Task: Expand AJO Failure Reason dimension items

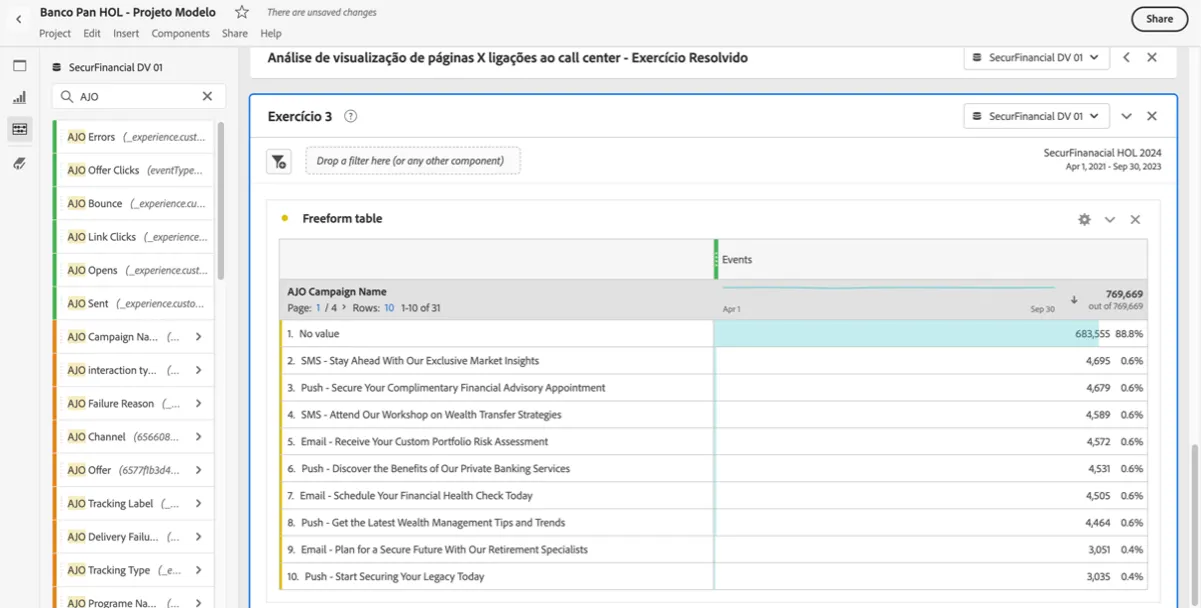Action: tap(198, 404)
